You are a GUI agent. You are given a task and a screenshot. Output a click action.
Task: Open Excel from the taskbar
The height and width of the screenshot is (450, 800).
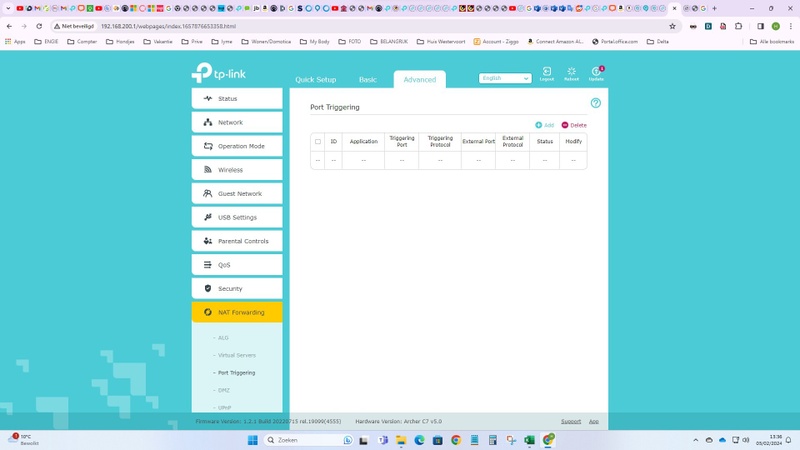530,440
